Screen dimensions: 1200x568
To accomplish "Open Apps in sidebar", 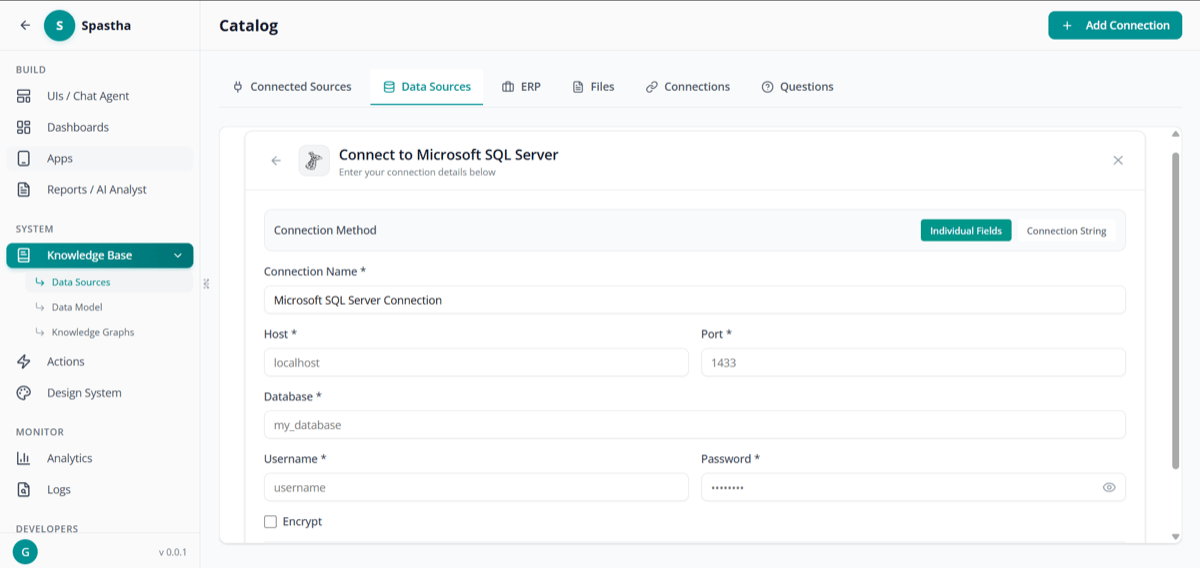I will point(100,158).
